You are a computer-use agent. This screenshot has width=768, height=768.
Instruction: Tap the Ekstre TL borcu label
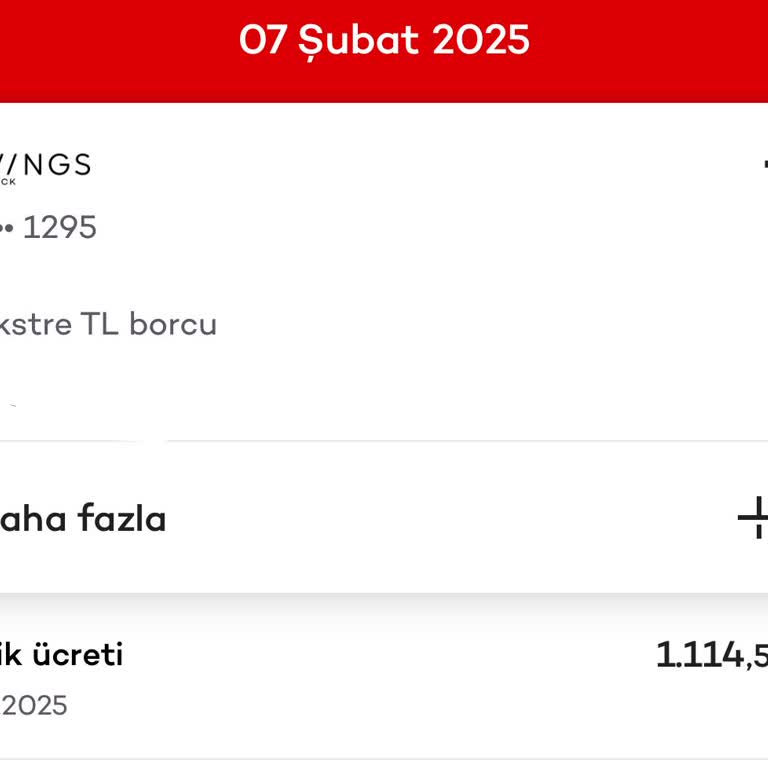(107, 325)
